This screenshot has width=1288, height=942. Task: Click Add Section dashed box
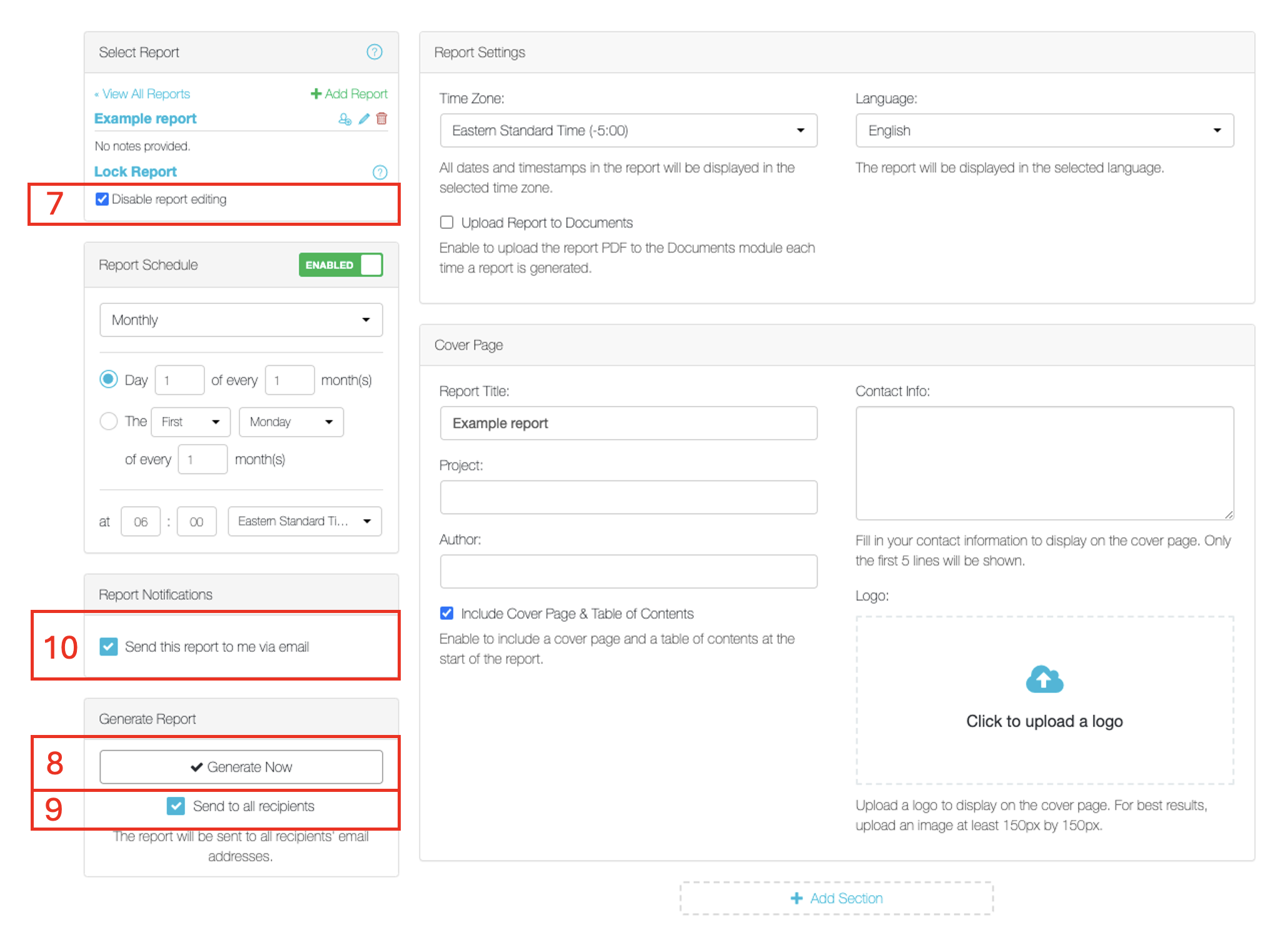(x=836, y=898)
